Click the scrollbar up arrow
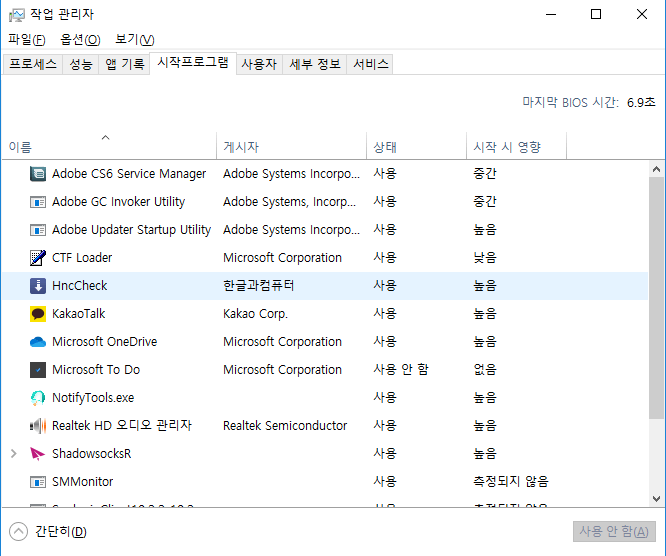 pyautogui.click(x=657, y=169)
